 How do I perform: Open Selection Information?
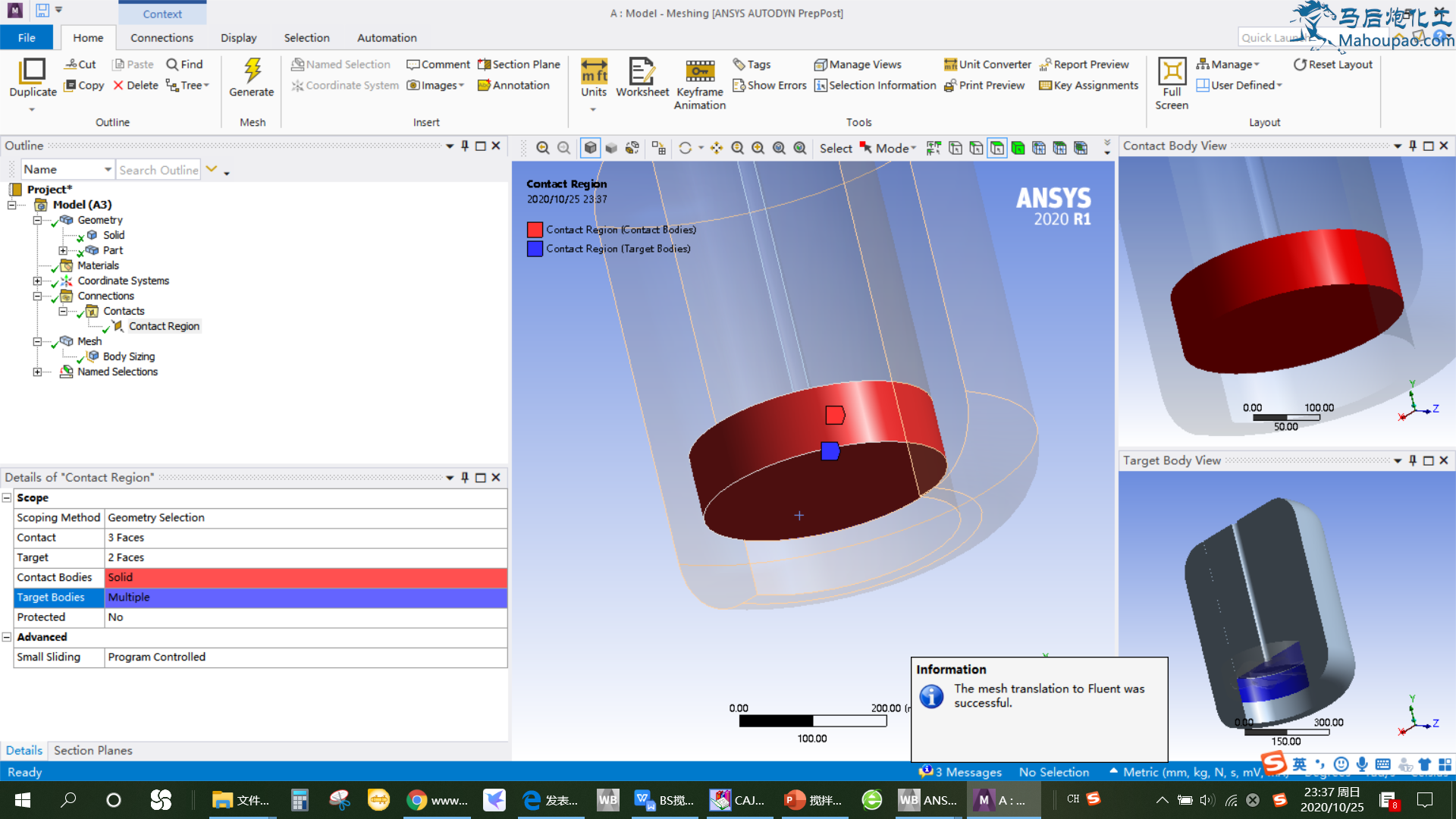875,86
